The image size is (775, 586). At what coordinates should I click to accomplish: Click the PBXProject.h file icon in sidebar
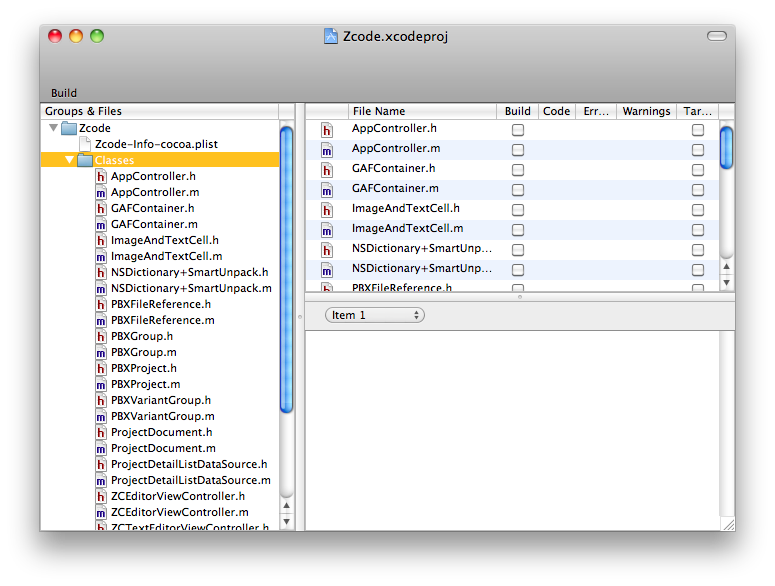[101, 369]
